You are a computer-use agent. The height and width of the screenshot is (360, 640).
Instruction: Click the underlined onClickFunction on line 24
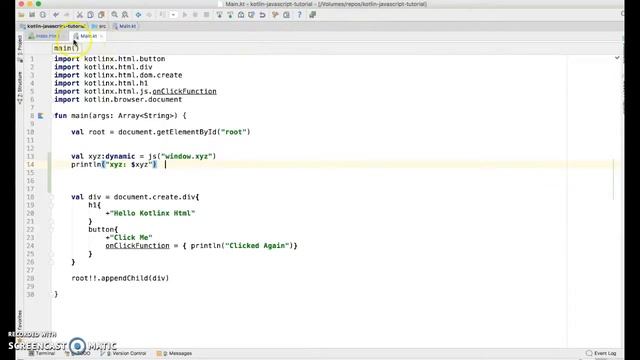pos(138,246)
